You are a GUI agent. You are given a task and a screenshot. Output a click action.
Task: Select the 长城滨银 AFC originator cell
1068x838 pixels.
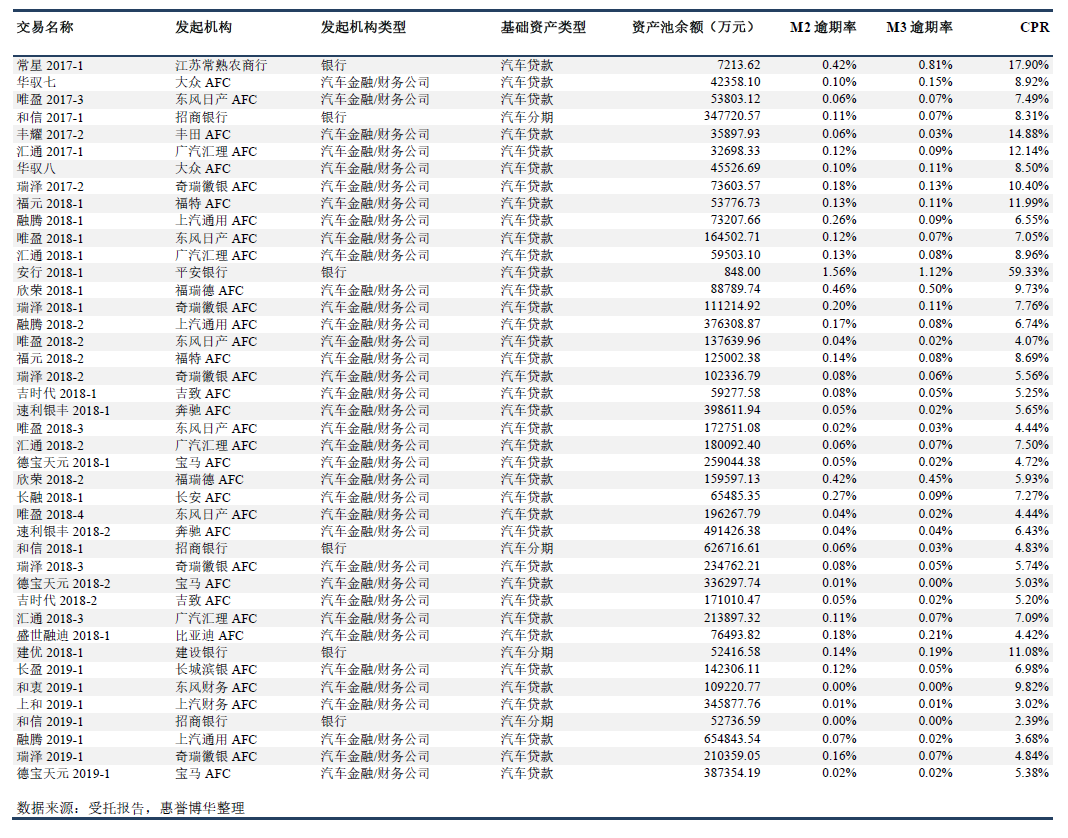216,670
